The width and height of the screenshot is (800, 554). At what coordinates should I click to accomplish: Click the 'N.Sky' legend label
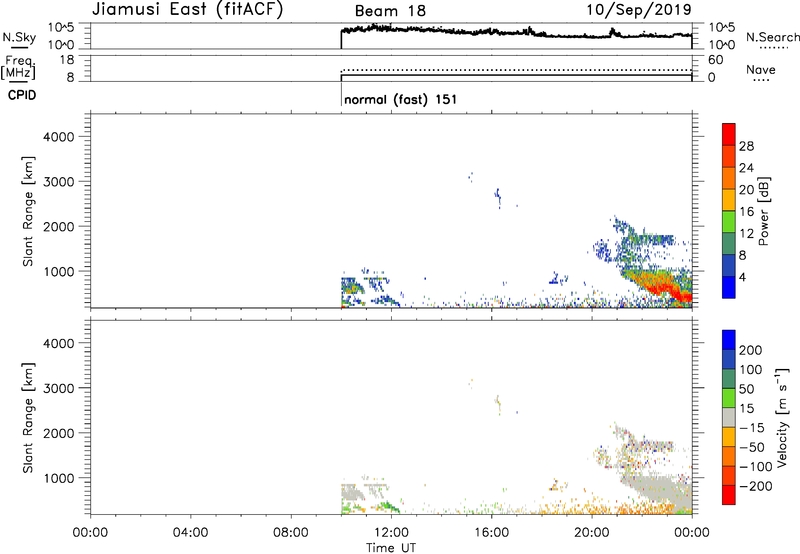(19, 37)
